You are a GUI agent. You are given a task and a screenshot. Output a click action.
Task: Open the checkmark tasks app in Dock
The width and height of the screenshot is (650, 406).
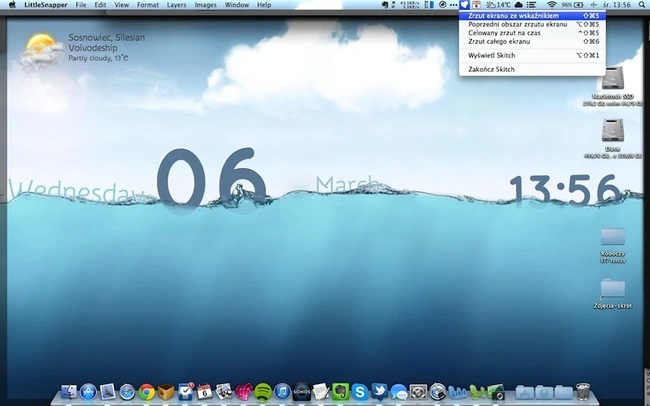[x=185, y=391]
